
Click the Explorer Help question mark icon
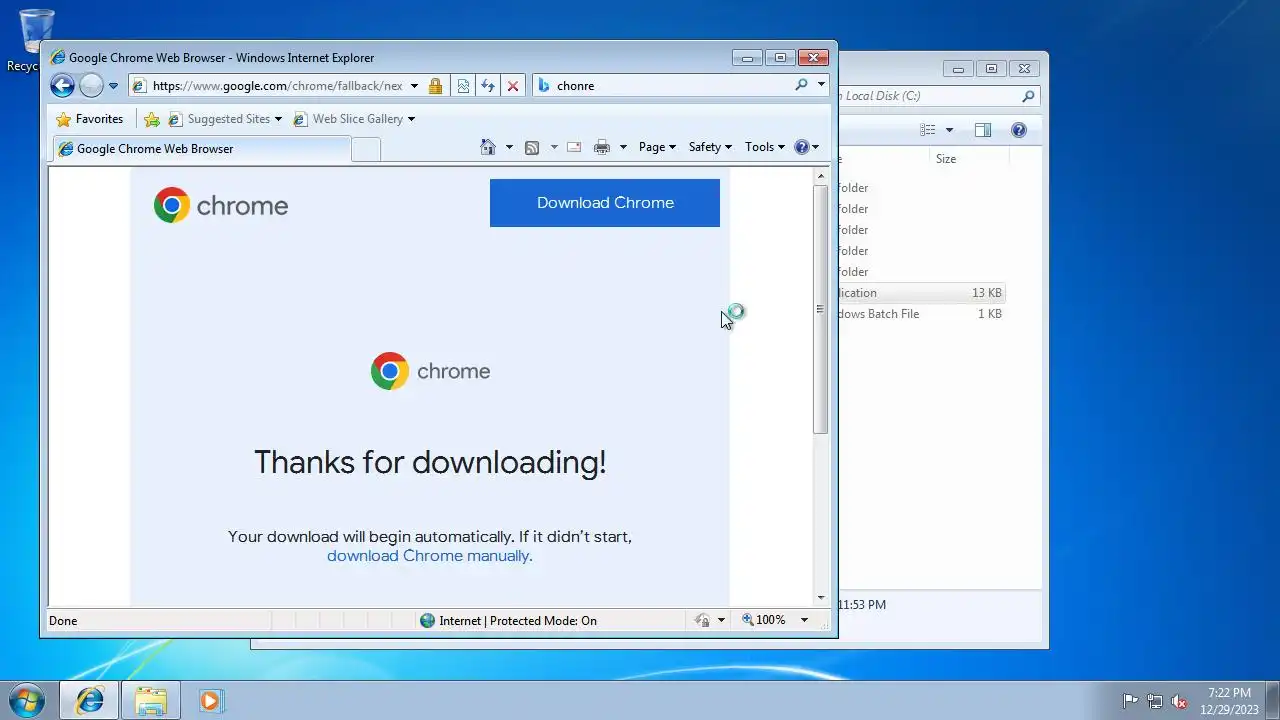click(x=1019, y=130)
